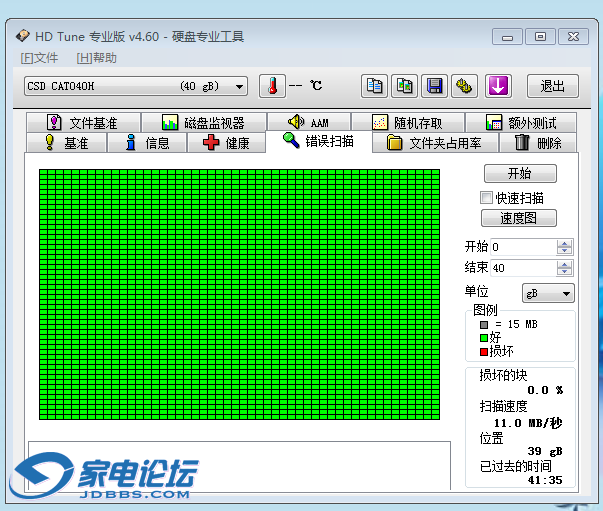Click the save floppy disk icon
The height and width of the screenshot is (511, 603).
pos(435,86)
